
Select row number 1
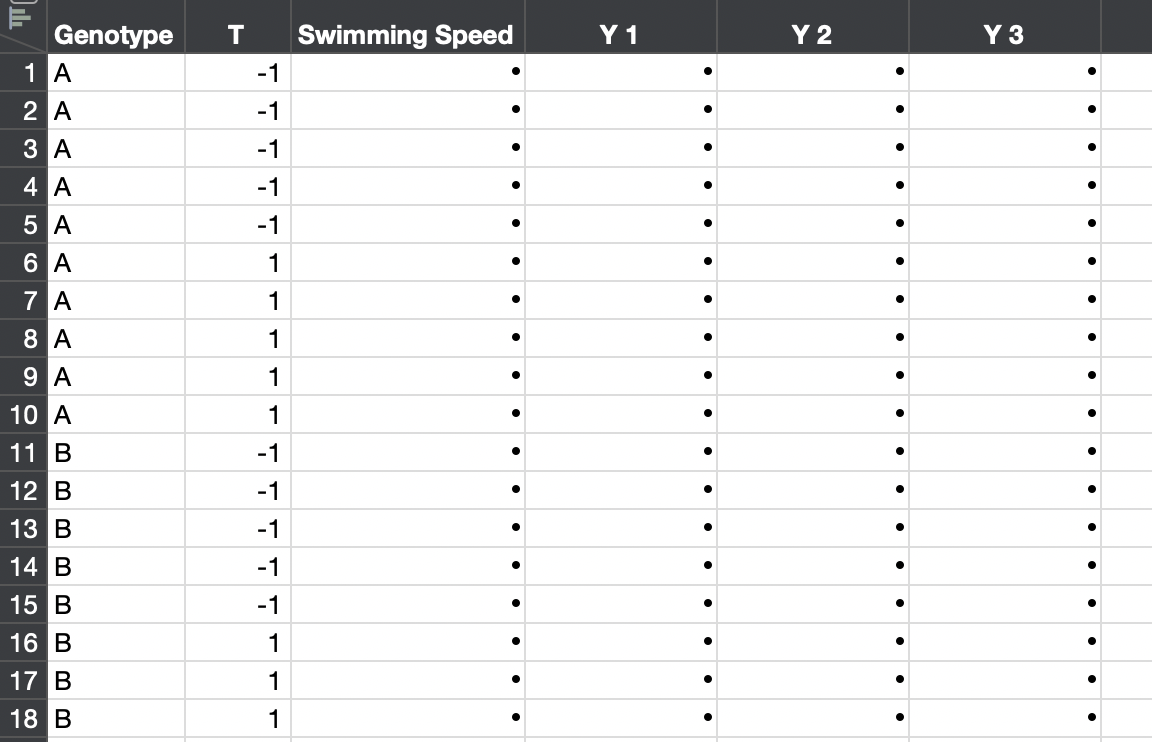(23, 73)
